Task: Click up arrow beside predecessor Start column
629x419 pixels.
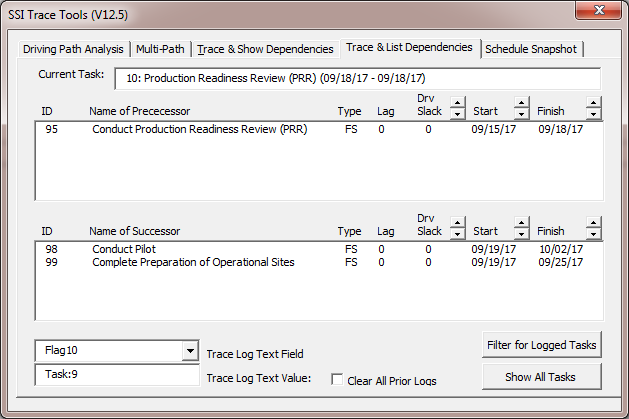Action: point(521,103)
